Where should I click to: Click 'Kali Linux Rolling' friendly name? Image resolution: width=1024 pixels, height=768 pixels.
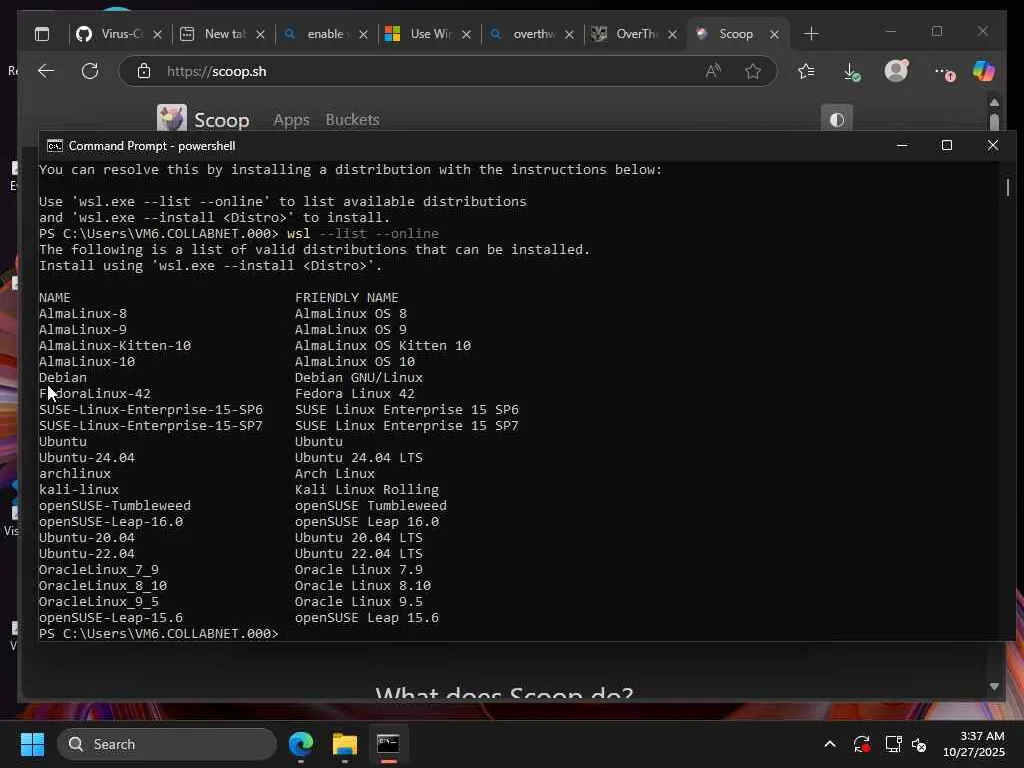point(367,490)
